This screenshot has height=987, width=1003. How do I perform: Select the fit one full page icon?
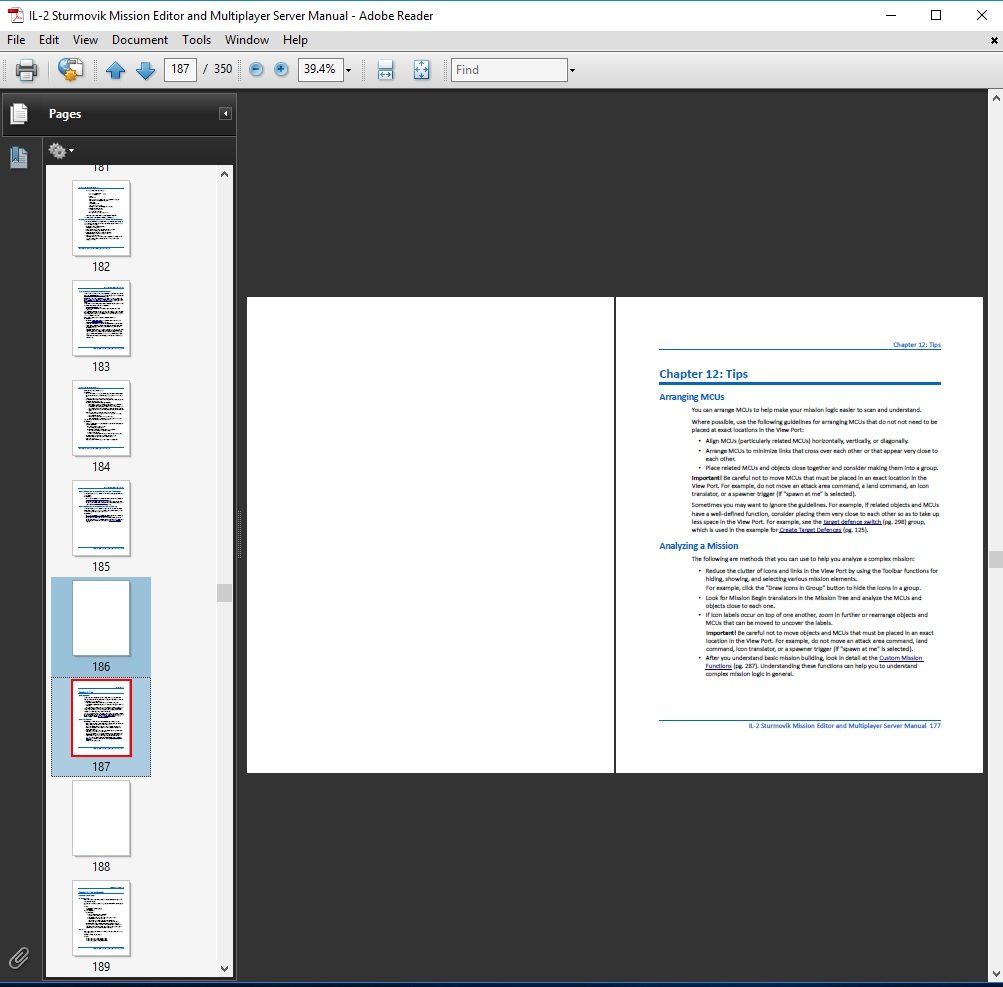click(421, 70)
